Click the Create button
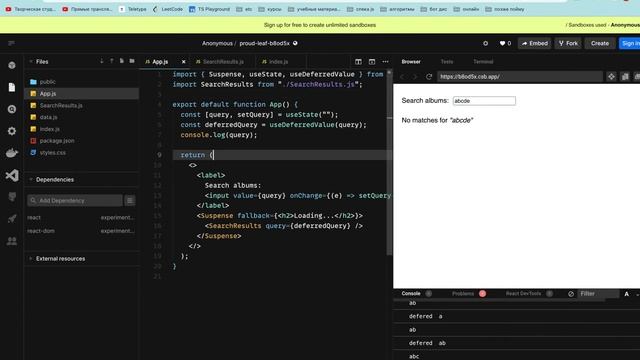This screenshot has width=640, height=360. 600,43
